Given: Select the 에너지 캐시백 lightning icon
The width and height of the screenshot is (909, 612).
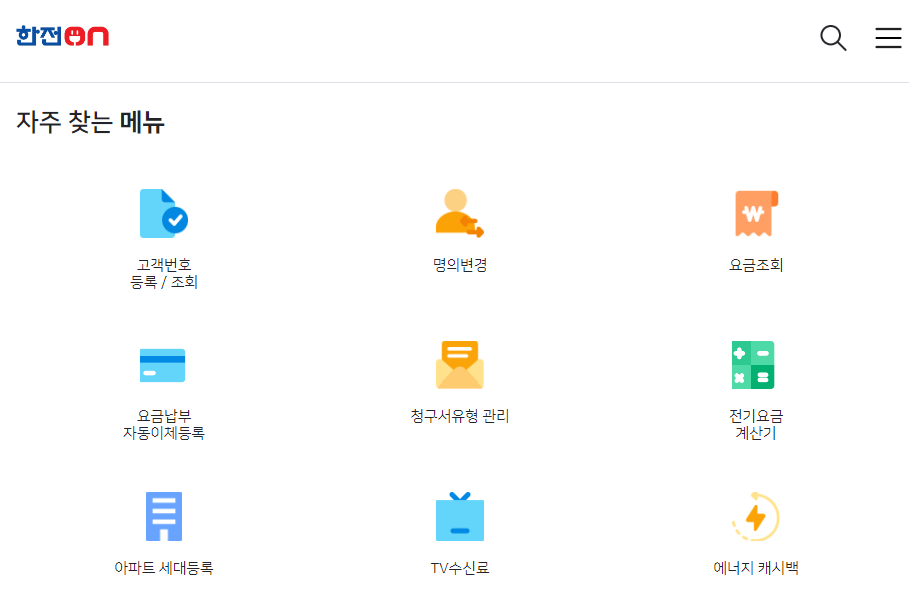Looking at the screenshot, I should (755, 516).
